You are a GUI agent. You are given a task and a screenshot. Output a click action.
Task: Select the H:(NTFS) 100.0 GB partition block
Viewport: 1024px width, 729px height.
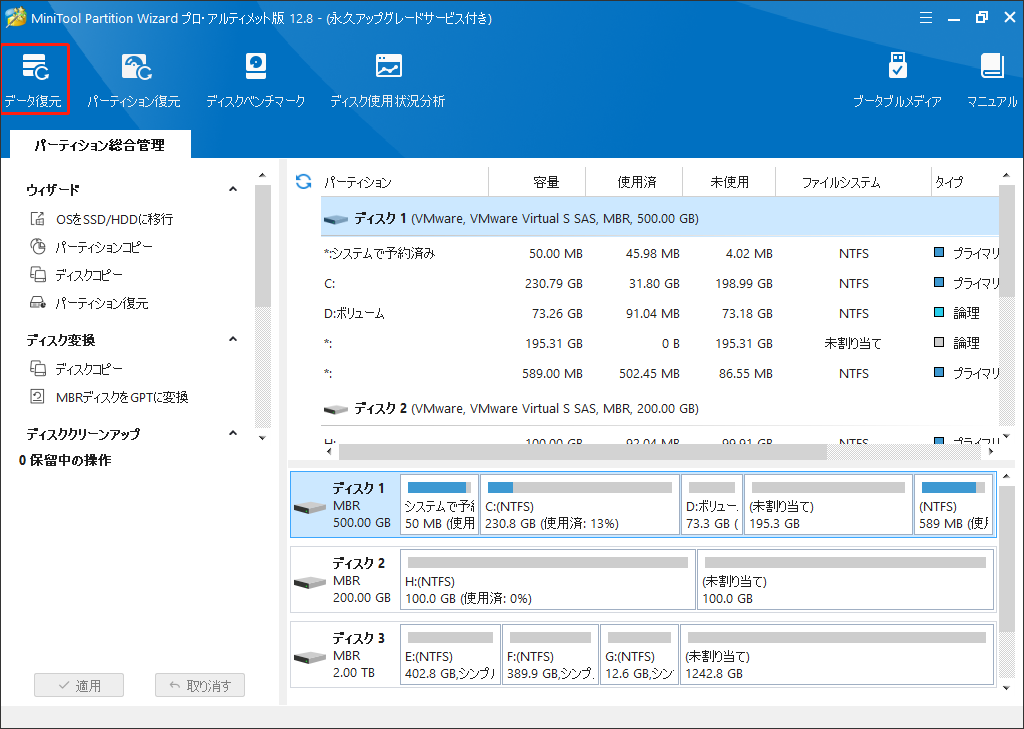tap(548, 579)
